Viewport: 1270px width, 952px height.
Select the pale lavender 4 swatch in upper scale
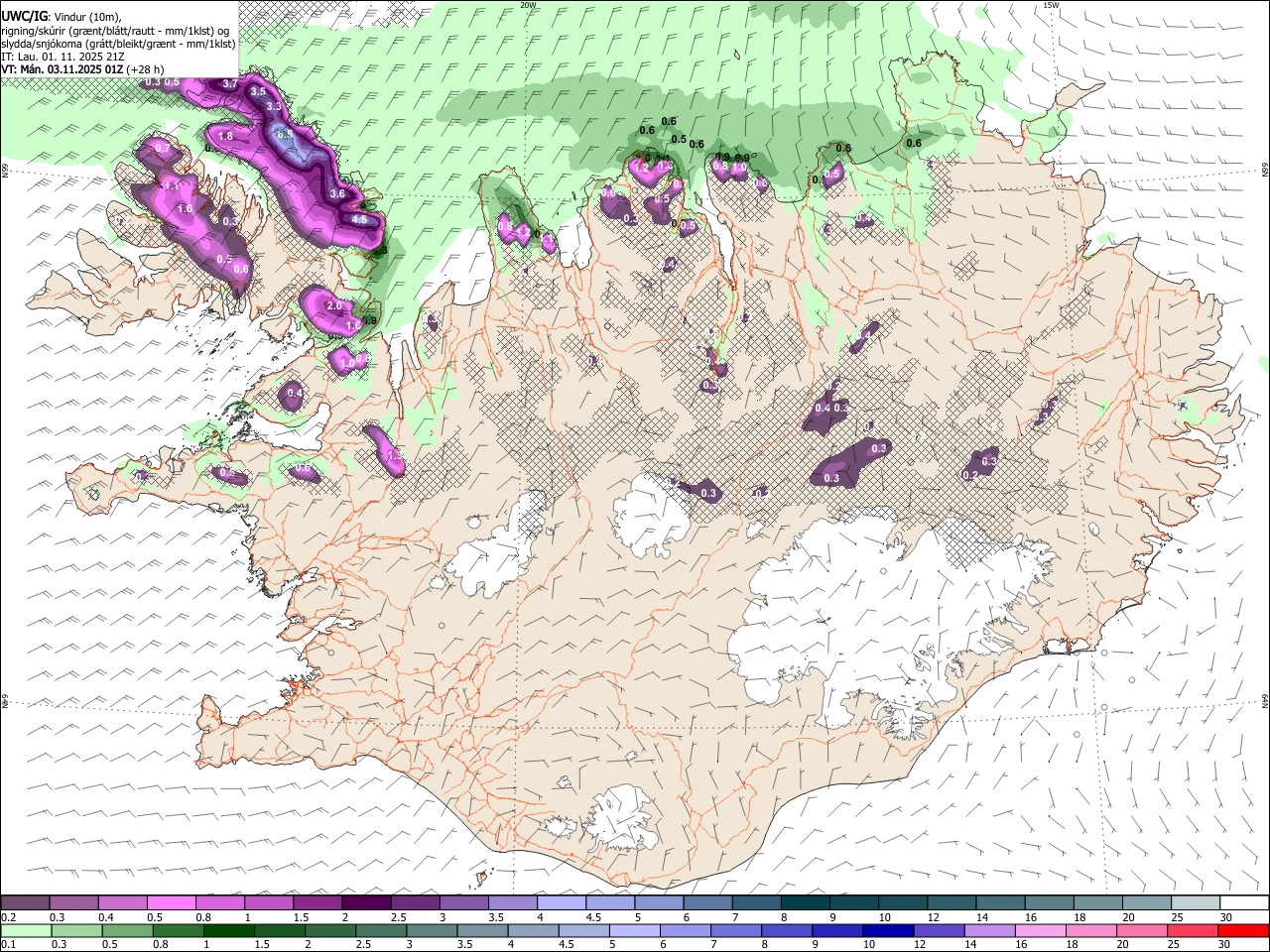[x=561, y=902]
